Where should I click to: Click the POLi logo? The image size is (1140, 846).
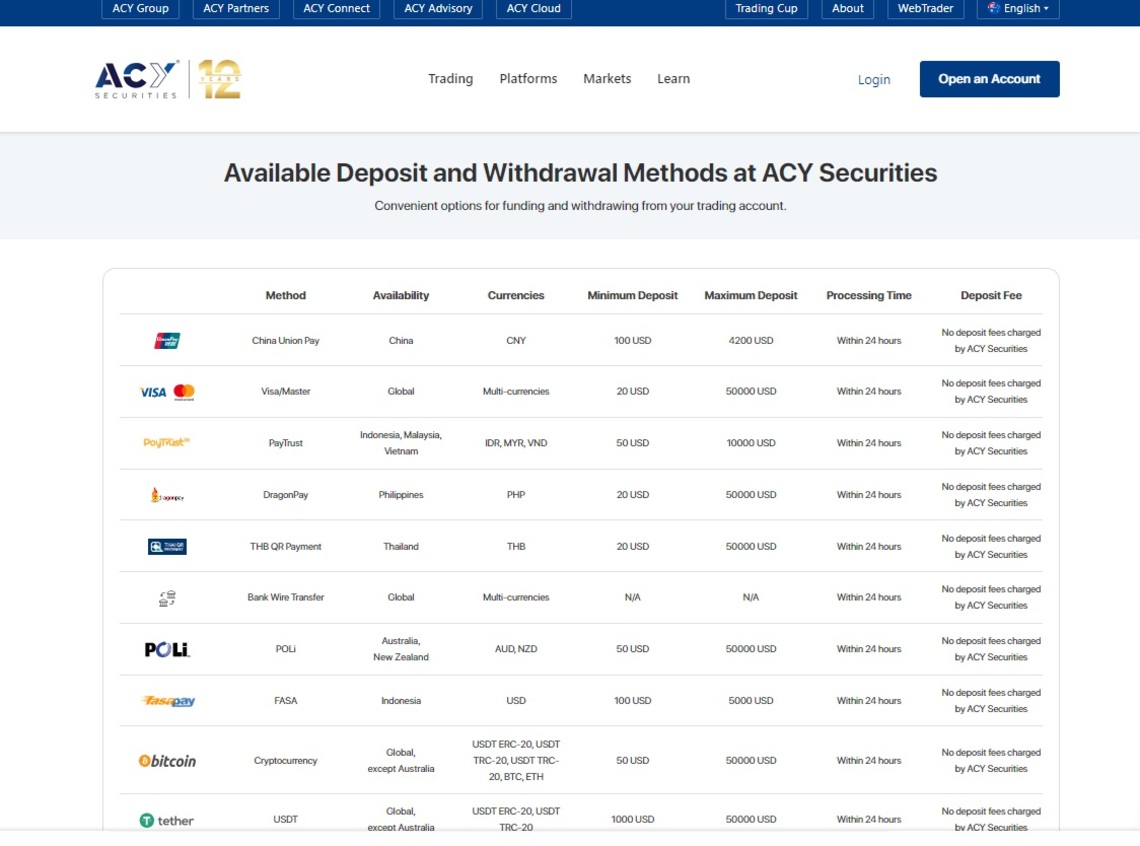[167, 649]
